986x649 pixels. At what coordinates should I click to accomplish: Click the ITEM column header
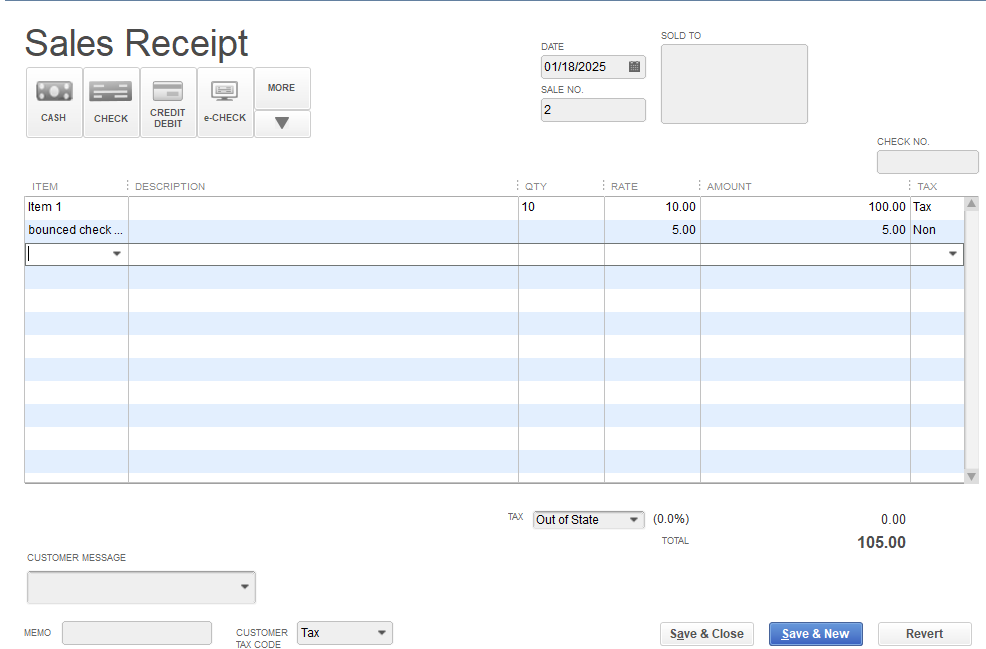pos(45,187)
